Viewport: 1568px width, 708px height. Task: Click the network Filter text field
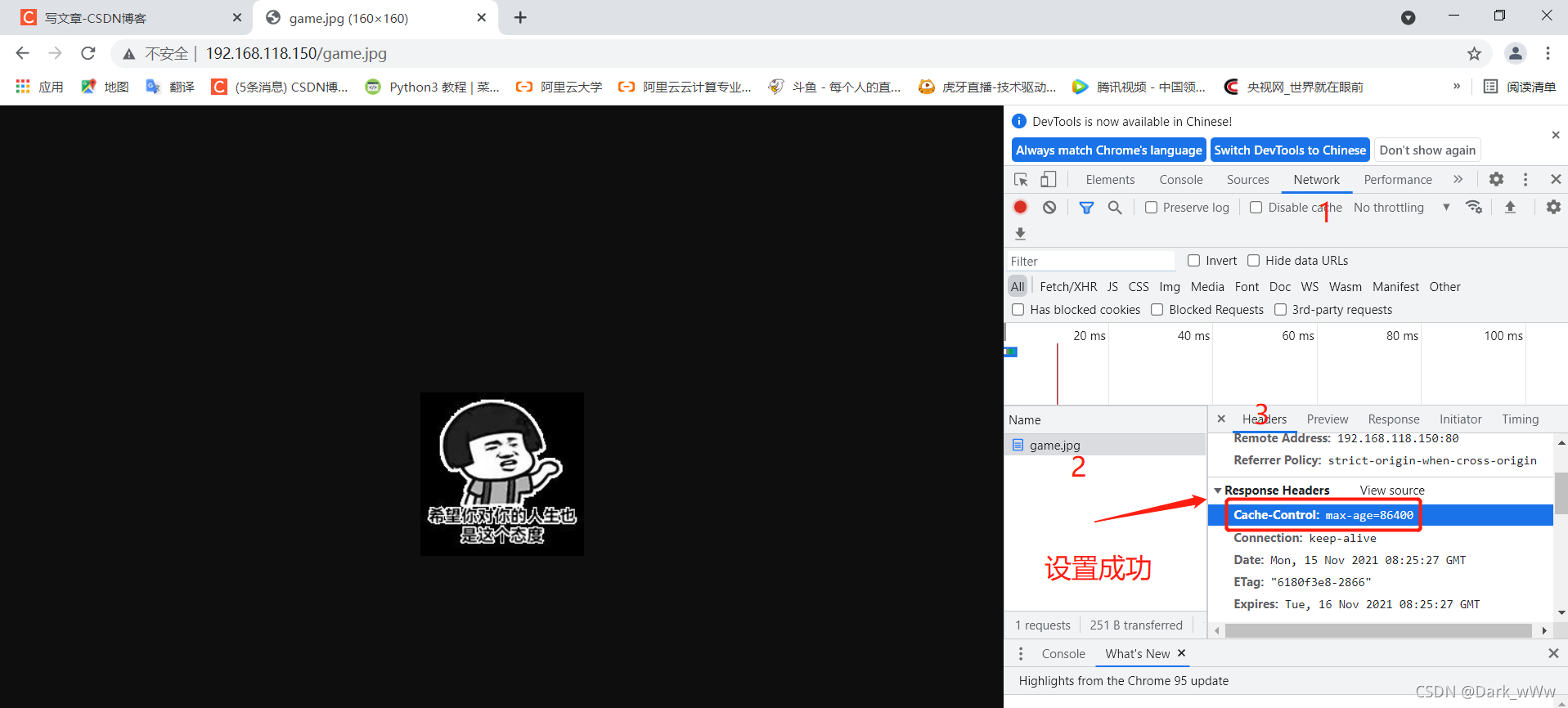(1090, 262)
